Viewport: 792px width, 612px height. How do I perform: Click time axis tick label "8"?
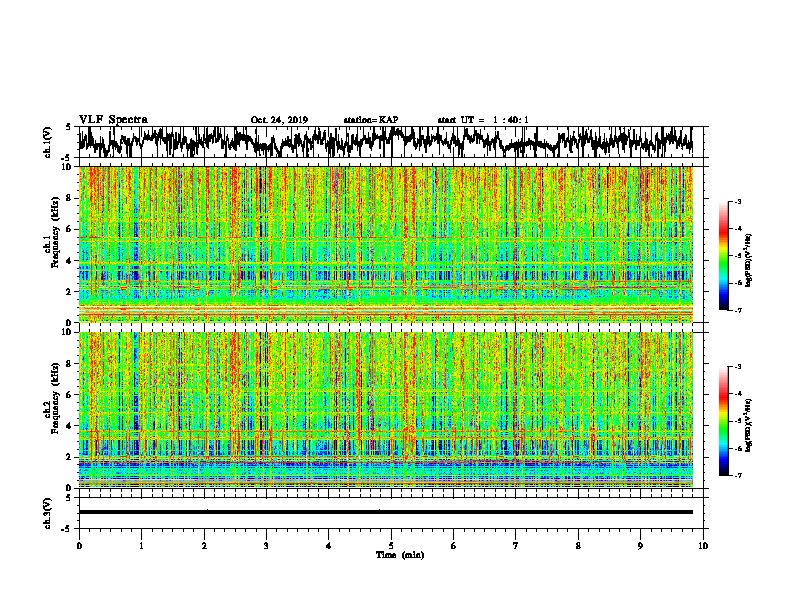(x=578, y=546)
